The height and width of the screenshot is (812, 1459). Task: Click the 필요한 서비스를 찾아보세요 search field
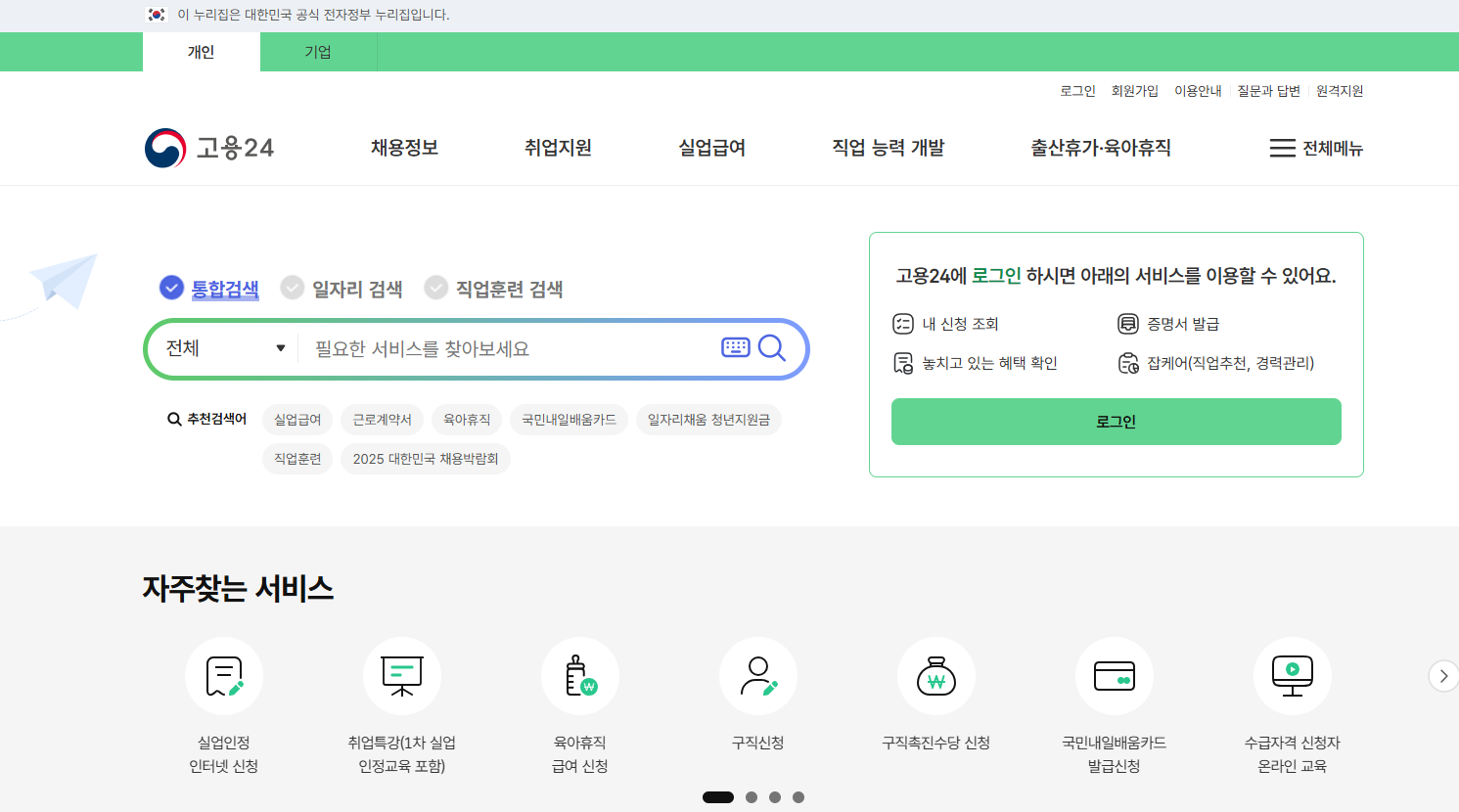(x=509, y=348)
